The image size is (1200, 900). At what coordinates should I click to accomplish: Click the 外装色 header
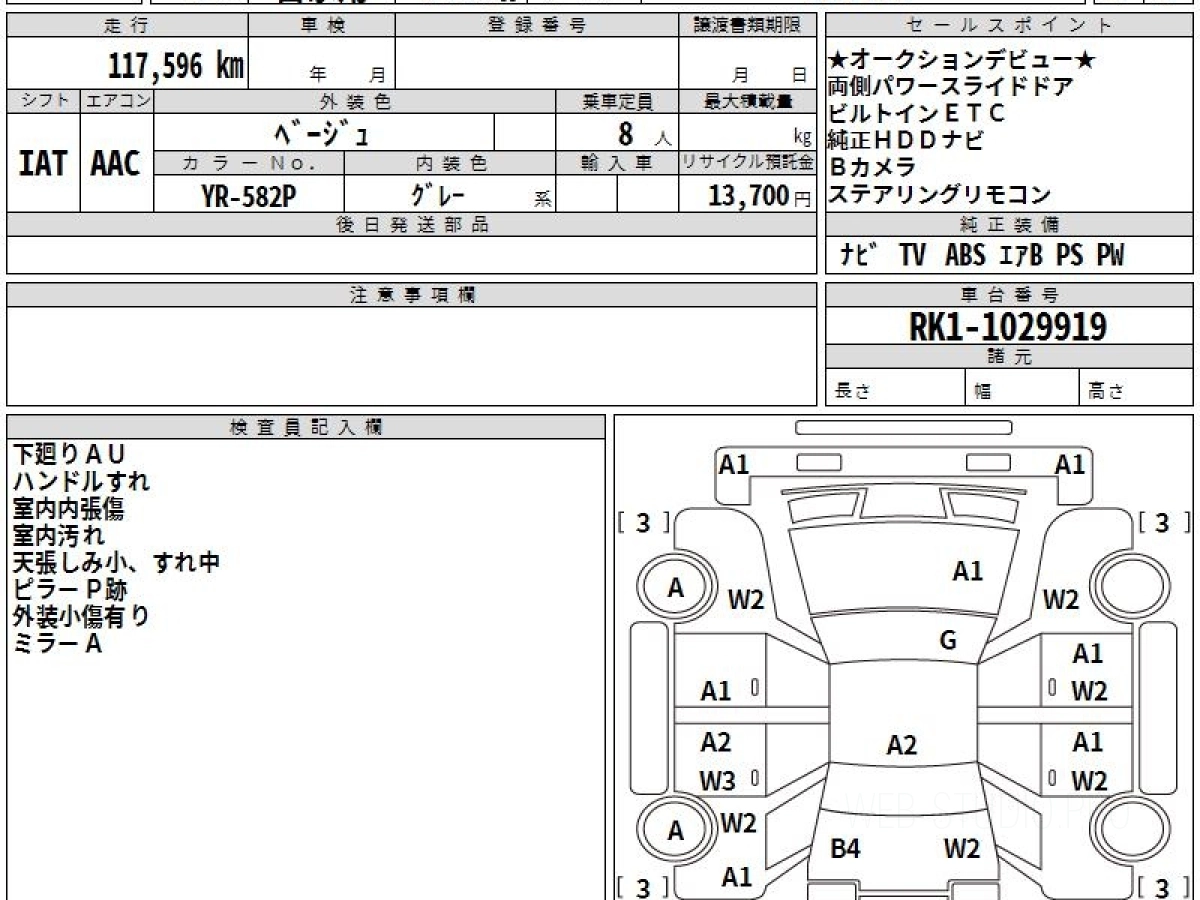[355, 101]
